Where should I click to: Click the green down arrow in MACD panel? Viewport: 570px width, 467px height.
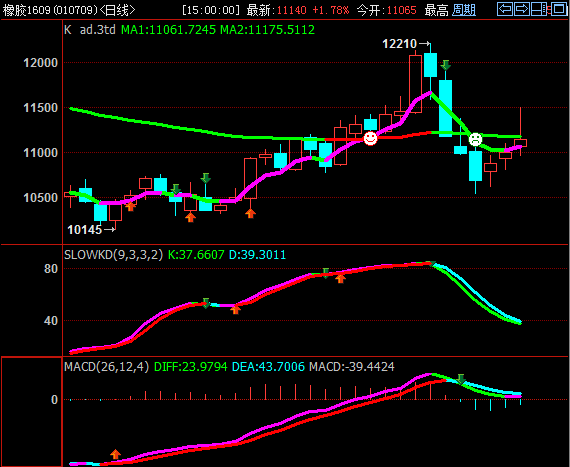click(461, 379)
